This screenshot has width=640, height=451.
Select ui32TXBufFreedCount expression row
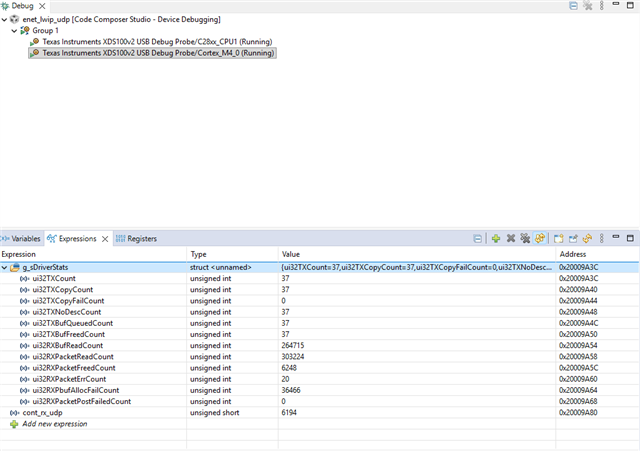coord(320,334)
